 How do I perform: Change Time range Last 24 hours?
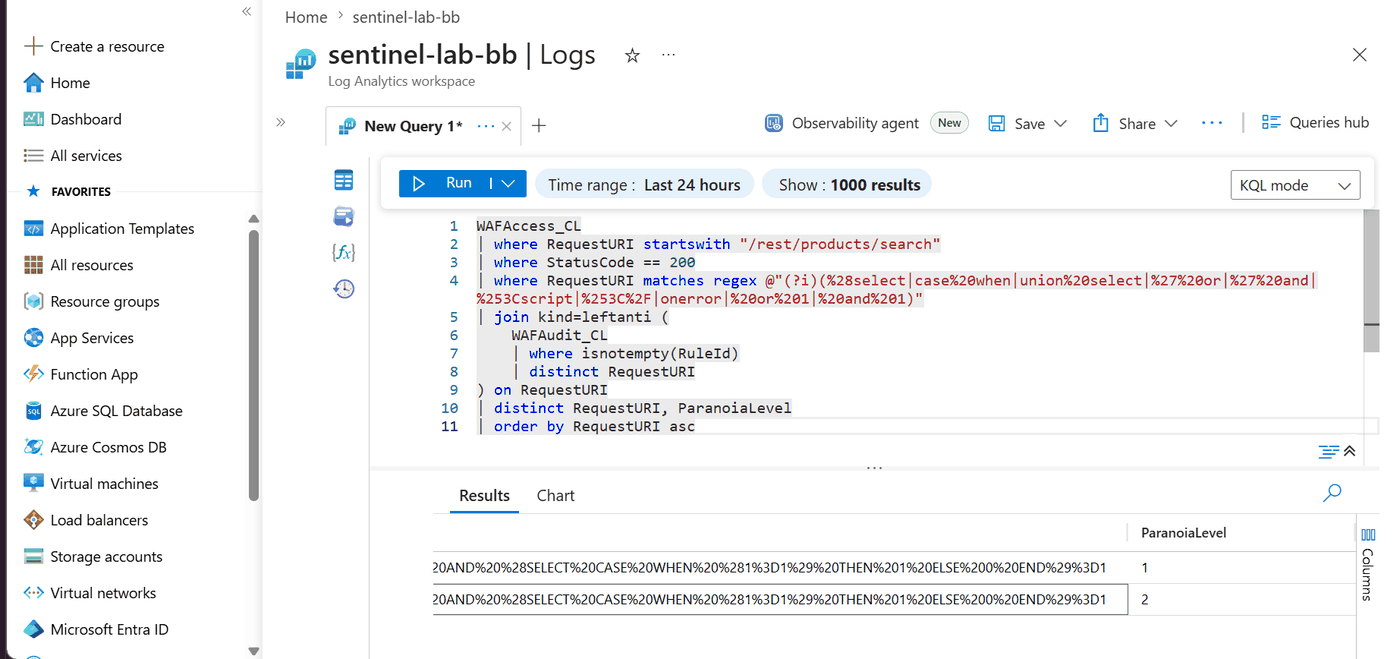click(x=644, y=184)
